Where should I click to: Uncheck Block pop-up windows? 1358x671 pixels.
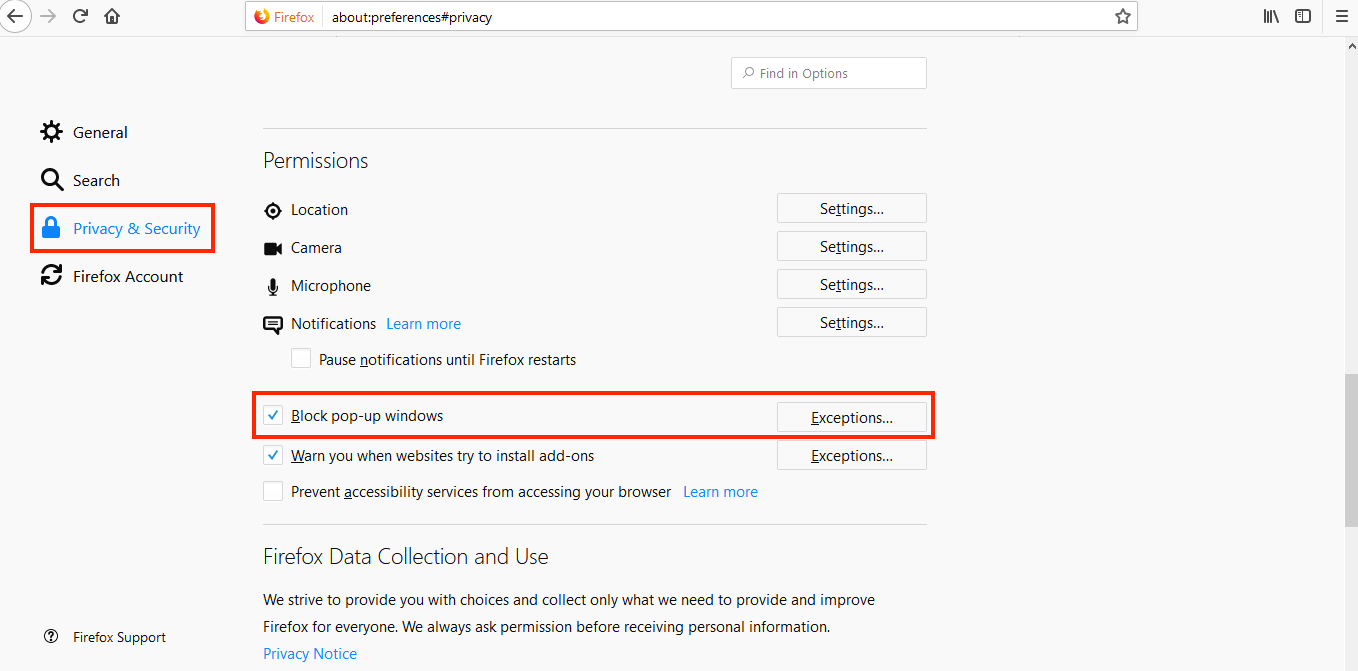tap(272, 415)
